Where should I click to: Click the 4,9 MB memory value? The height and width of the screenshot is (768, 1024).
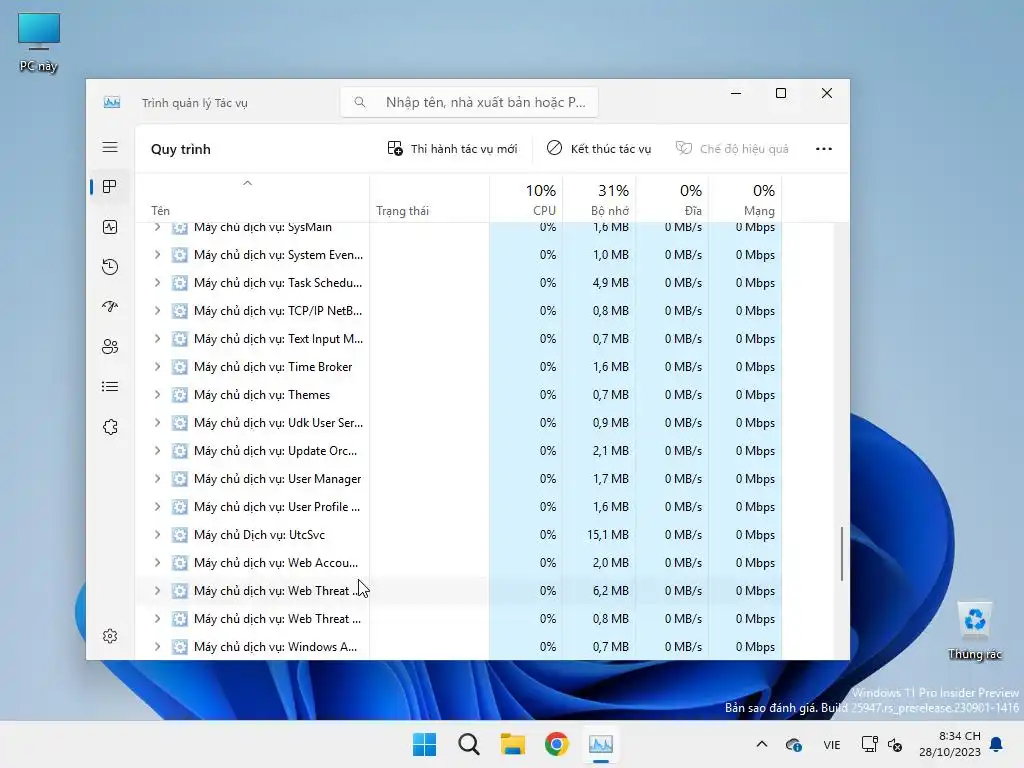[611, 283]
